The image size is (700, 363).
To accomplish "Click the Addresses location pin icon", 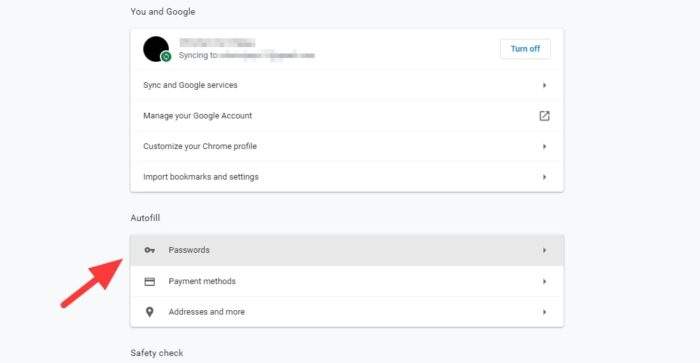I will click(x=150, y=312).
